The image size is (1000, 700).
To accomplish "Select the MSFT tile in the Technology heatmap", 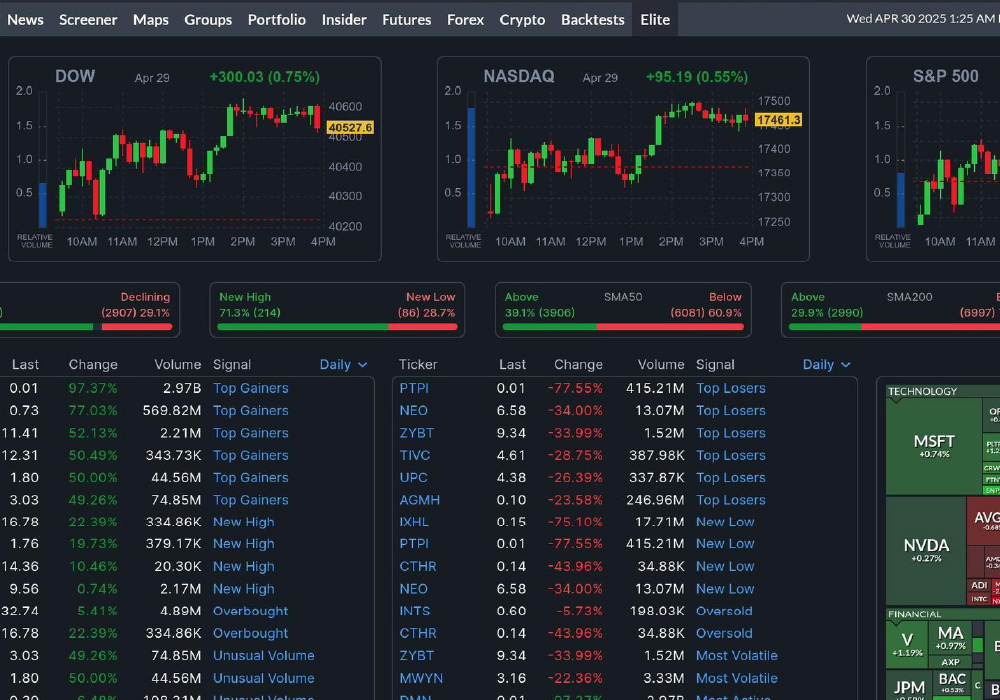I will tap(933, 446).
